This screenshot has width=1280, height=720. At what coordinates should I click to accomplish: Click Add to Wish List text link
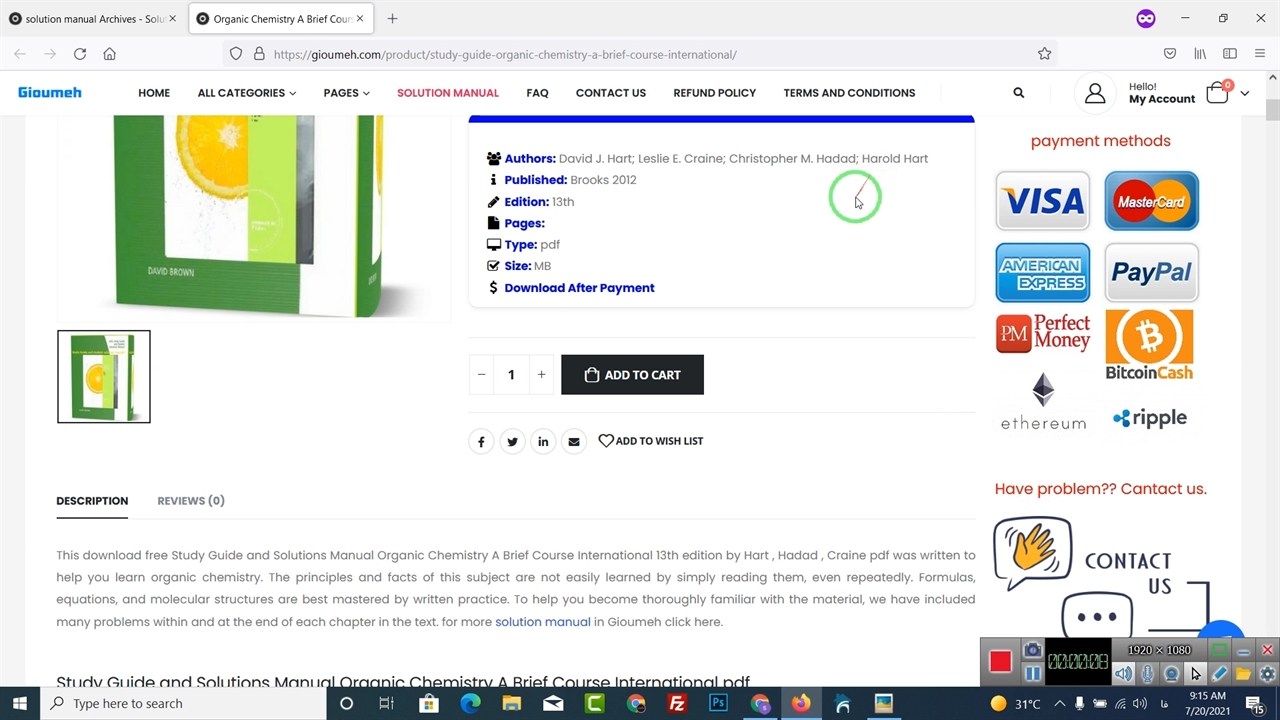pyautogui.click(x=659, y=441)
